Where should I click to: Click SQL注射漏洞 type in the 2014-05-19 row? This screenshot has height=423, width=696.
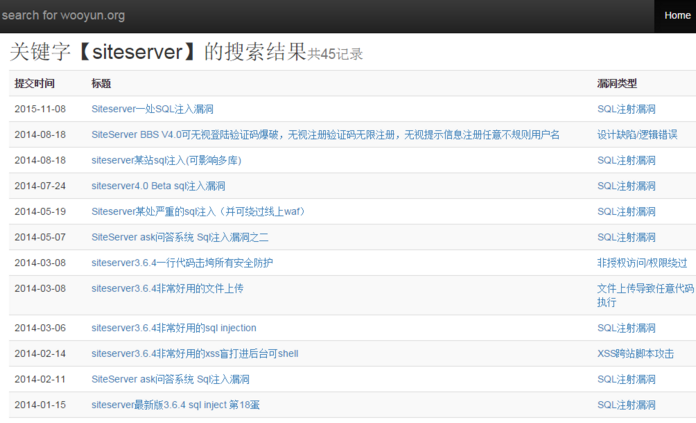[x=626, y=212]
